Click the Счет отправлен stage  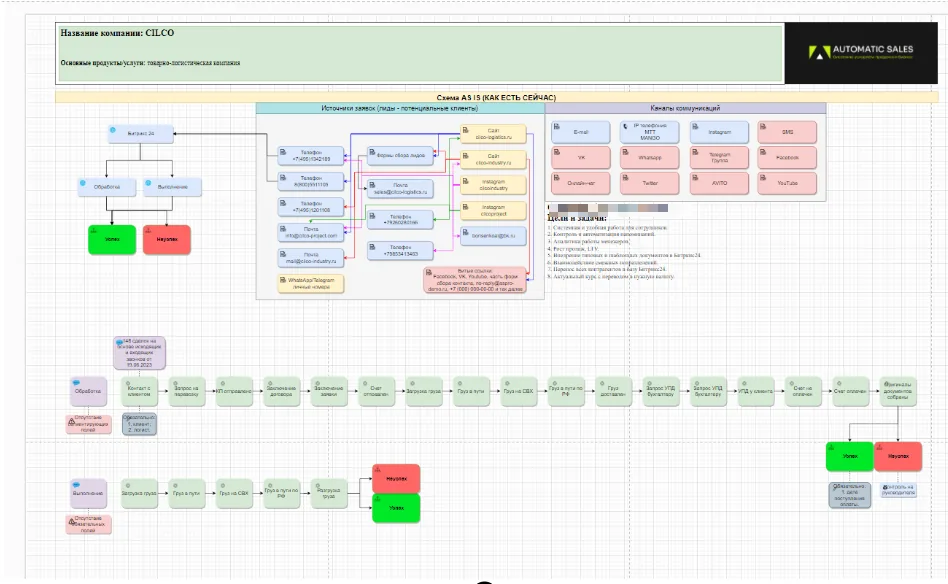click(x=376, y=391)
